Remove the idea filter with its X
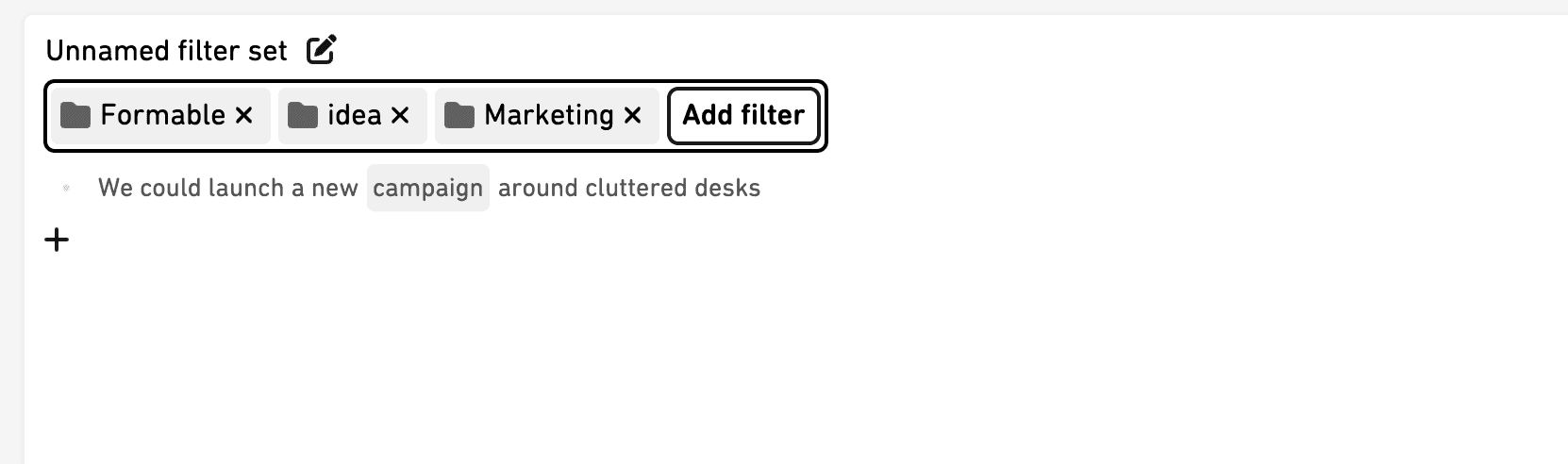The width and height of the screenshot is (1568, 464). click(400, 115)
